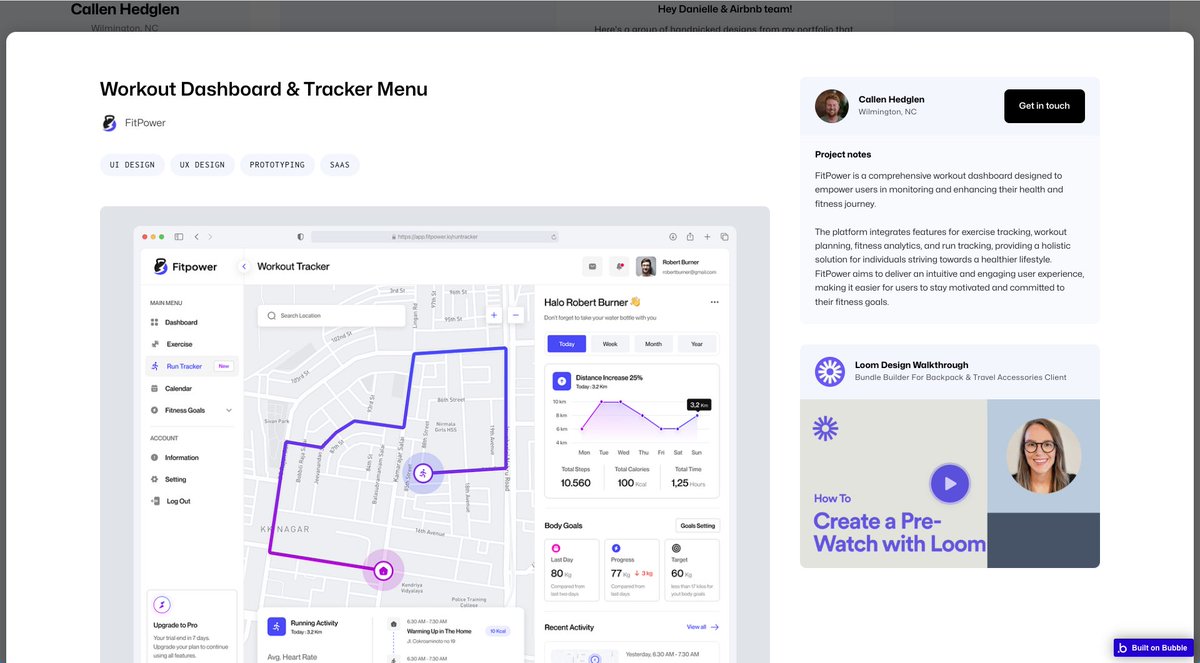The width and height of the screenshot is (1200, 663).
Task: Click the Upgrade to Pro lightning icon
Action: coord(162,605)
